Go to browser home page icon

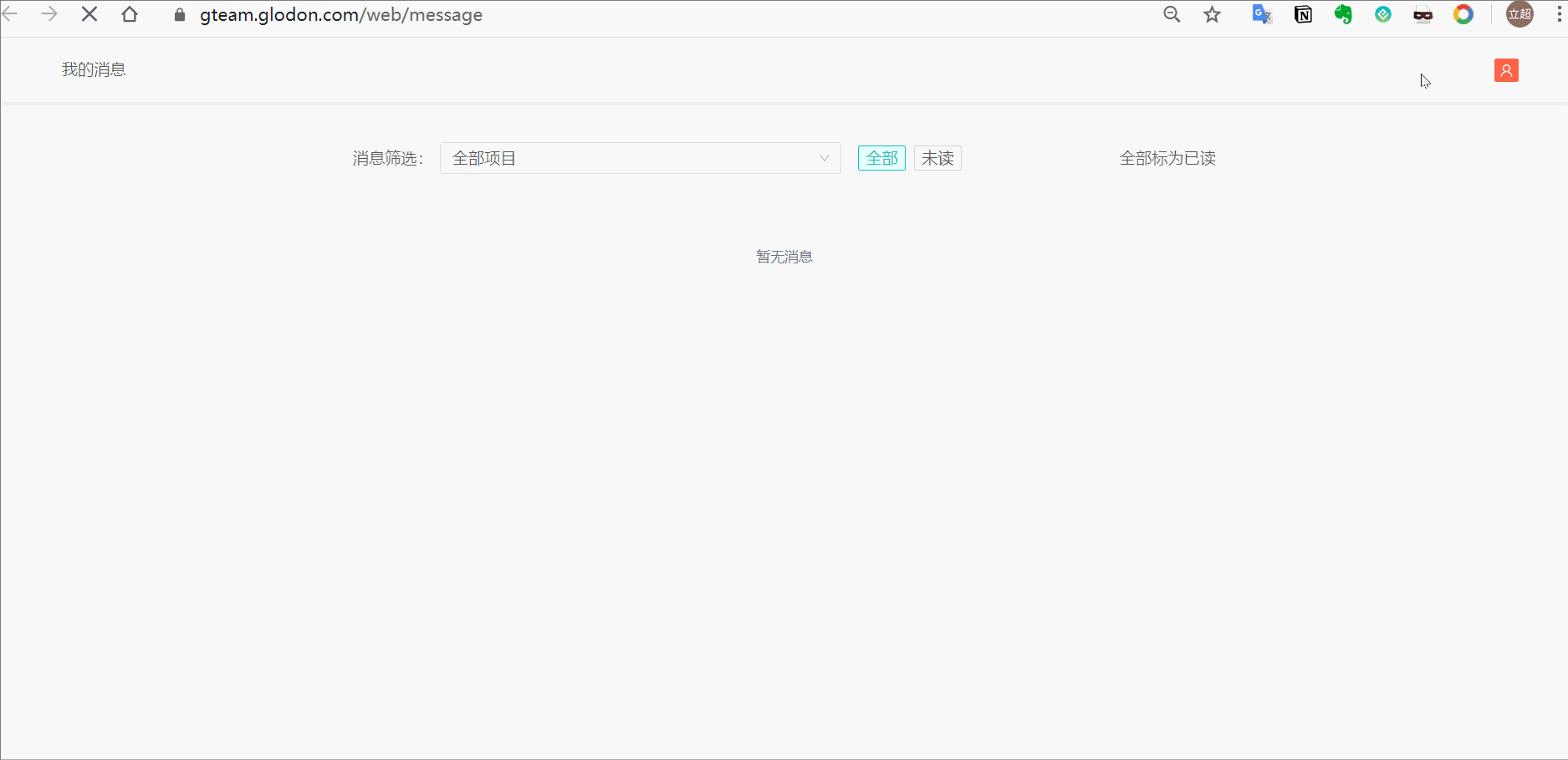130,14
